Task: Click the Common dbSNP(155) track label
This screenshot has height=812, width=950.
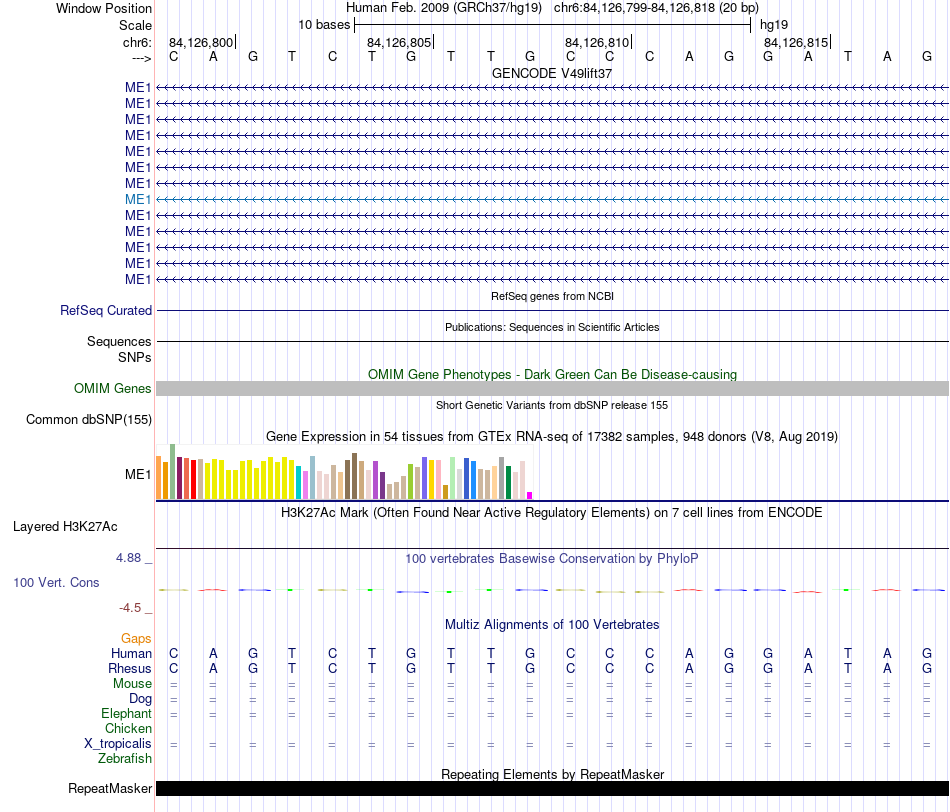Action: point(88,419)
